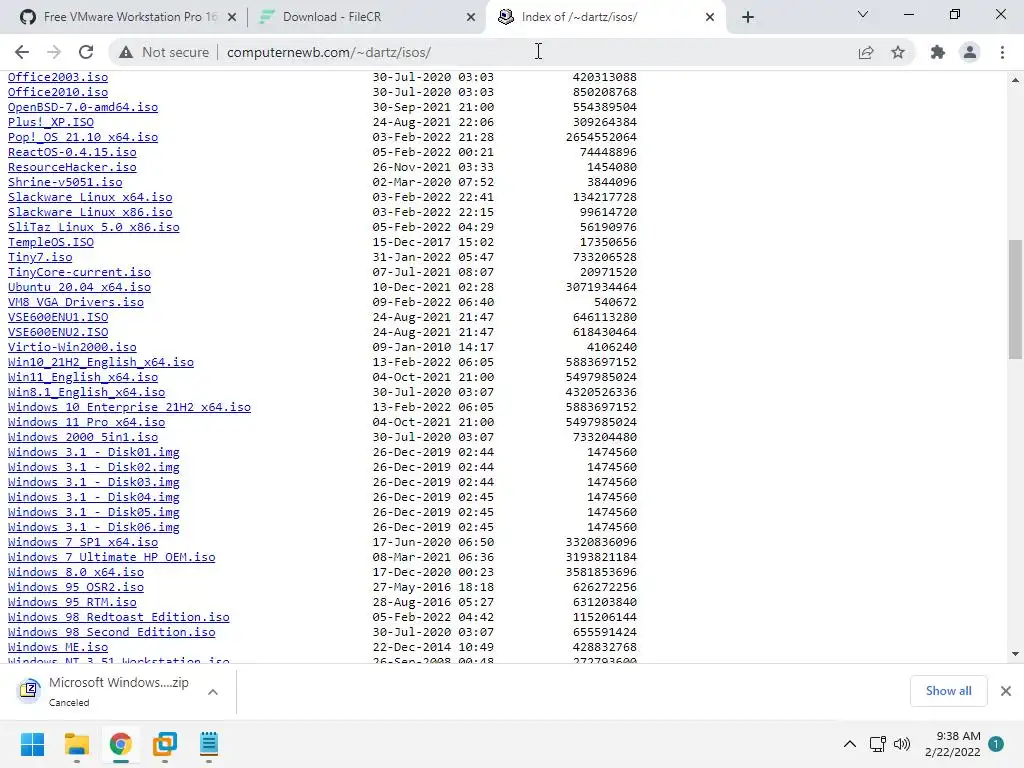The image size is (1024, 768).
Task: Go back using the browser back arrow
Action: (22, 52)
